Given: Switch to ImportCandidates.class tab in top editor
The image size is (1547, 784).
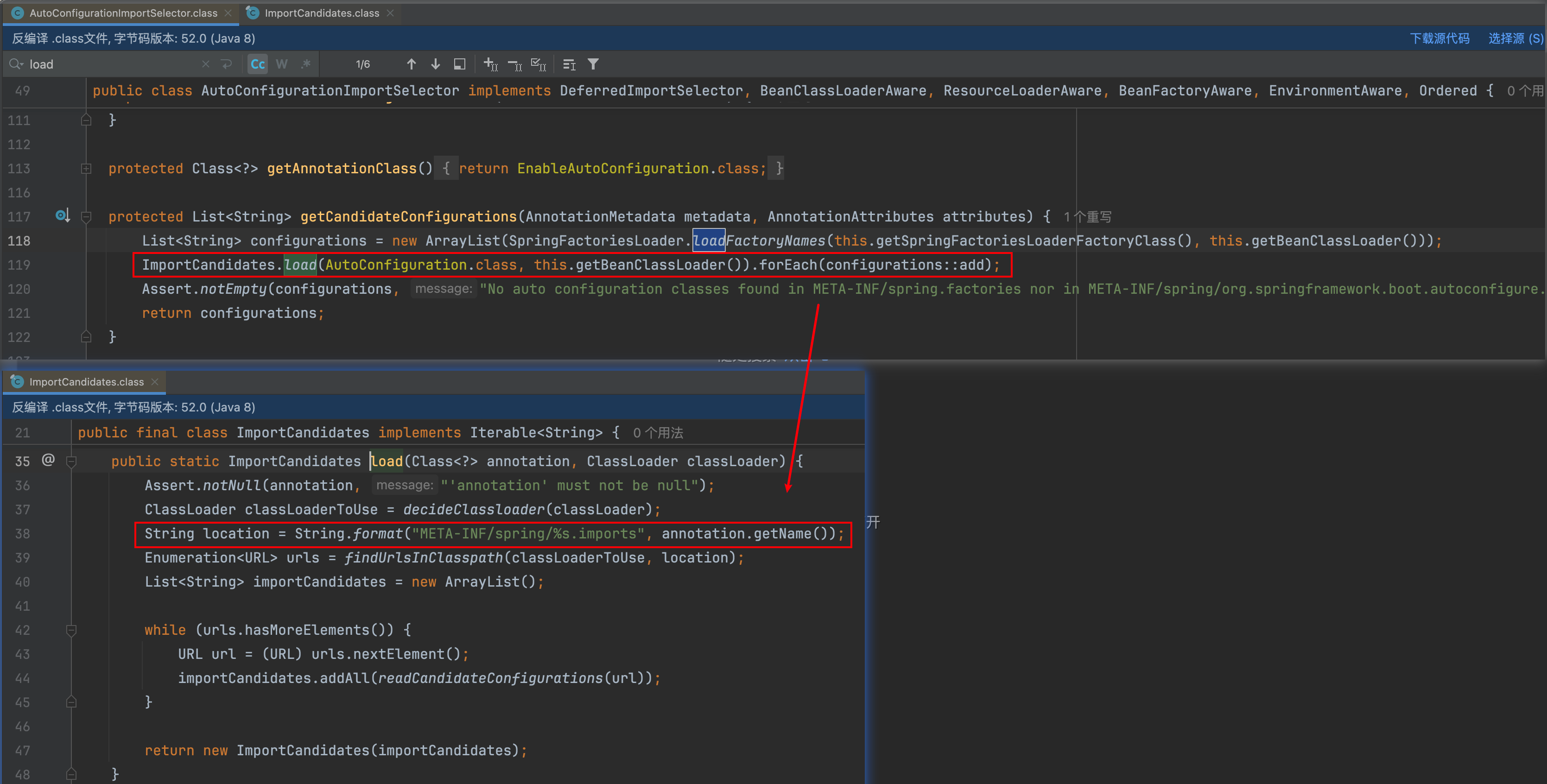Looking at the screenshot, I should (x=321, y=13).
